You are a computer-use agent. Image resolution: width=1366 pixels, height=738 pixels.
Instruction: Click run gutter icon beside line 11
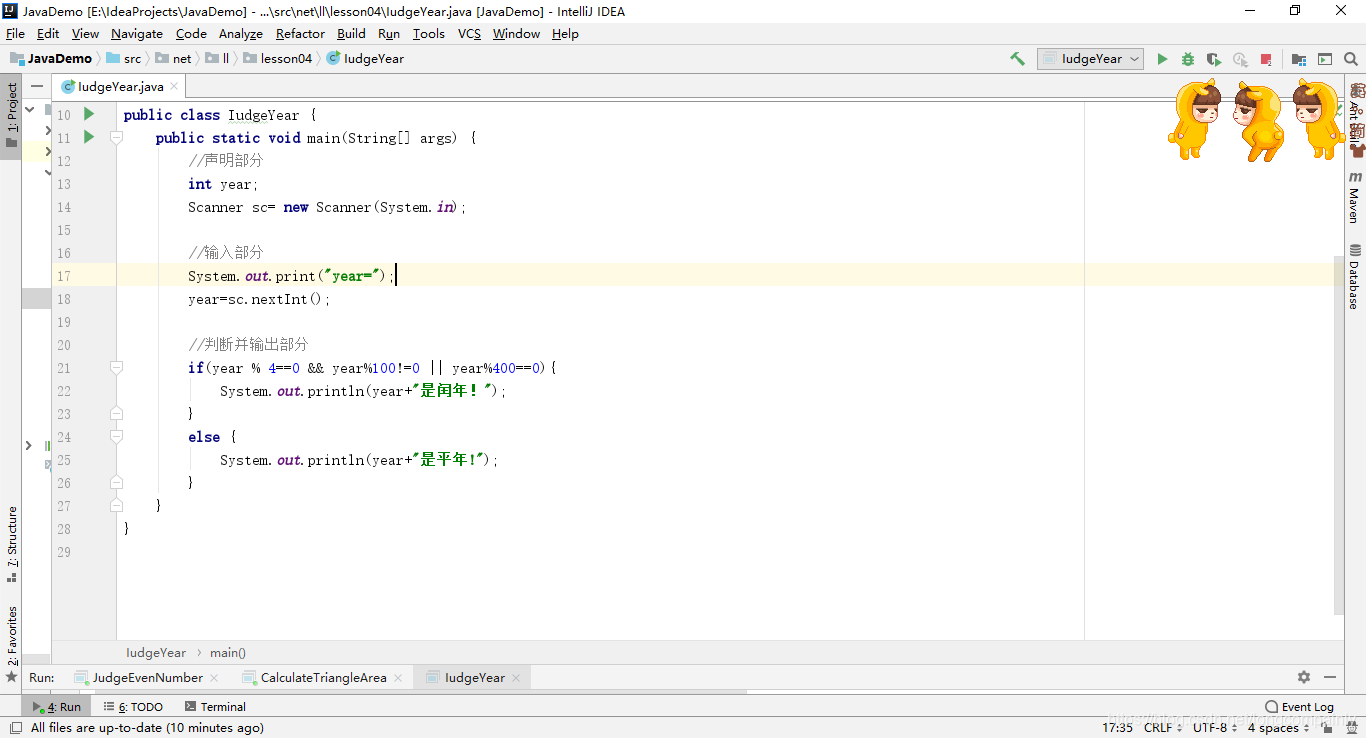[x=89, y=137]
